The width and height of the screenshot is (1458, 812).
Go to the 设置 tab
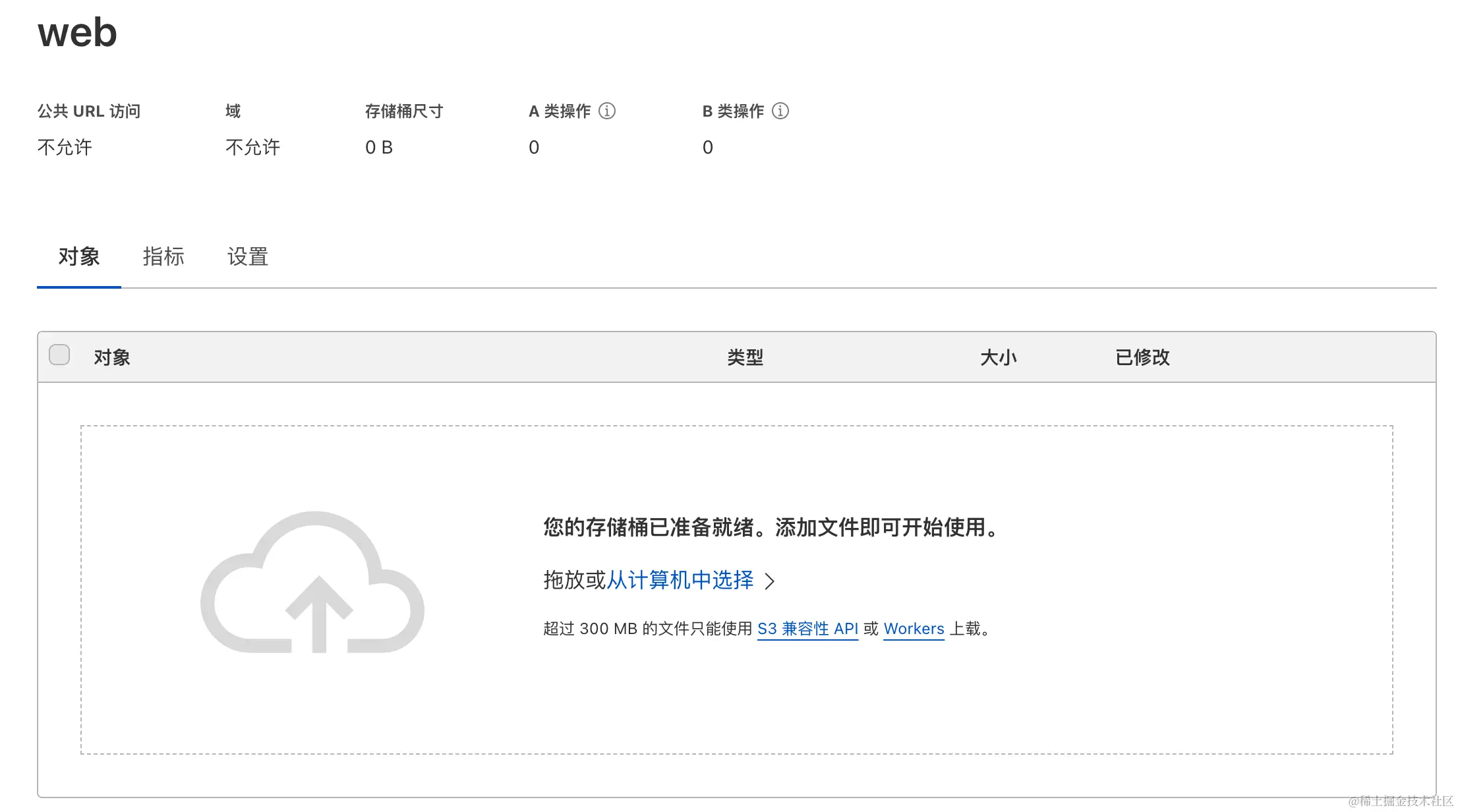click(x=247, y=256)
